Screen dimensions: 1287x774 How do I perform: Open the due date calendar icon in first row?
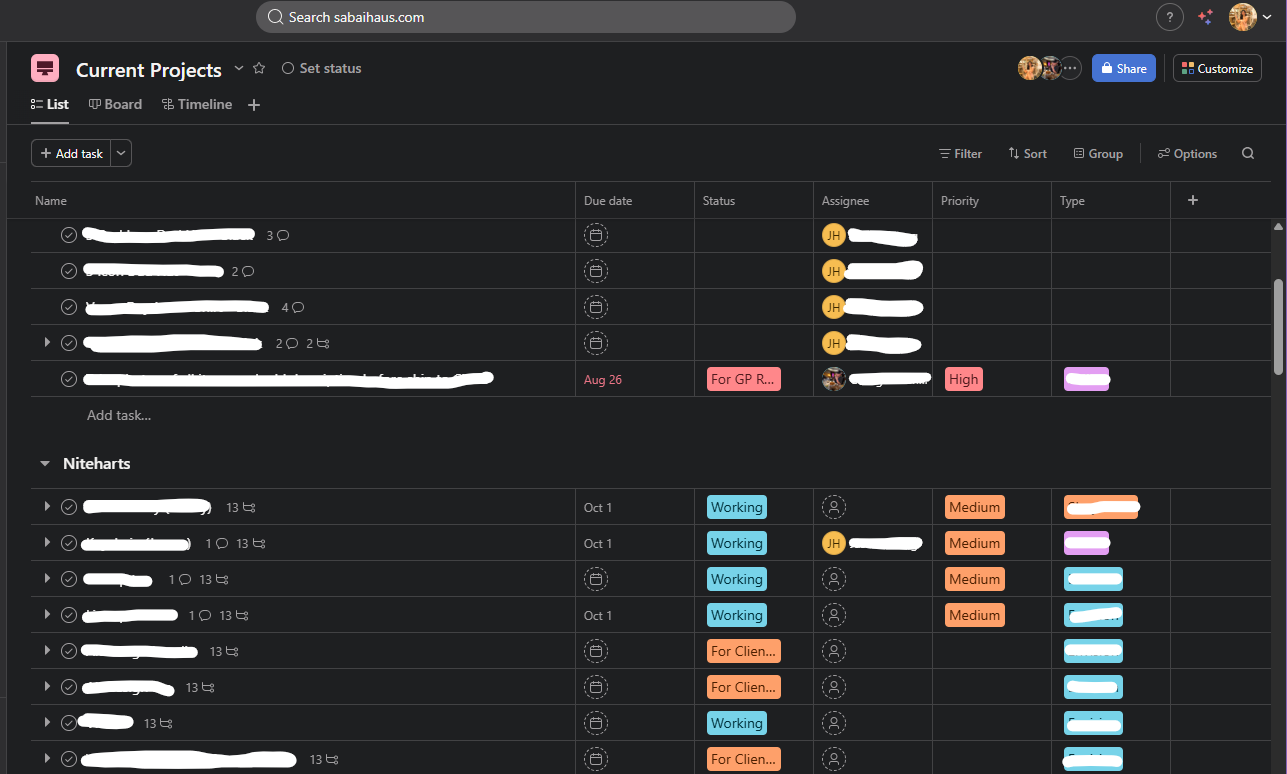[596, 236]
